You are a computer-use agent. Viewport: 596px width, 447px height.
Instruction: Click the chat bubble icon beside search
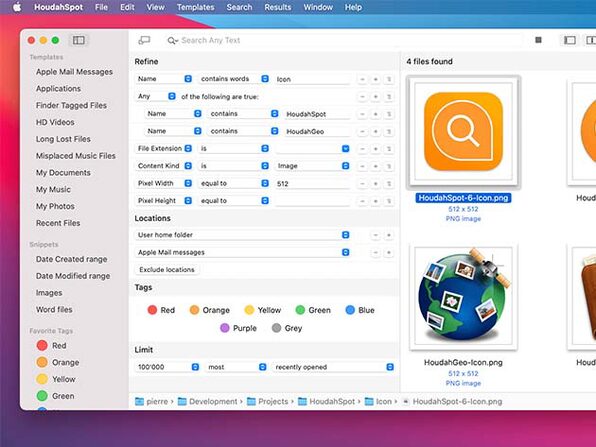(x=144, y=40)
